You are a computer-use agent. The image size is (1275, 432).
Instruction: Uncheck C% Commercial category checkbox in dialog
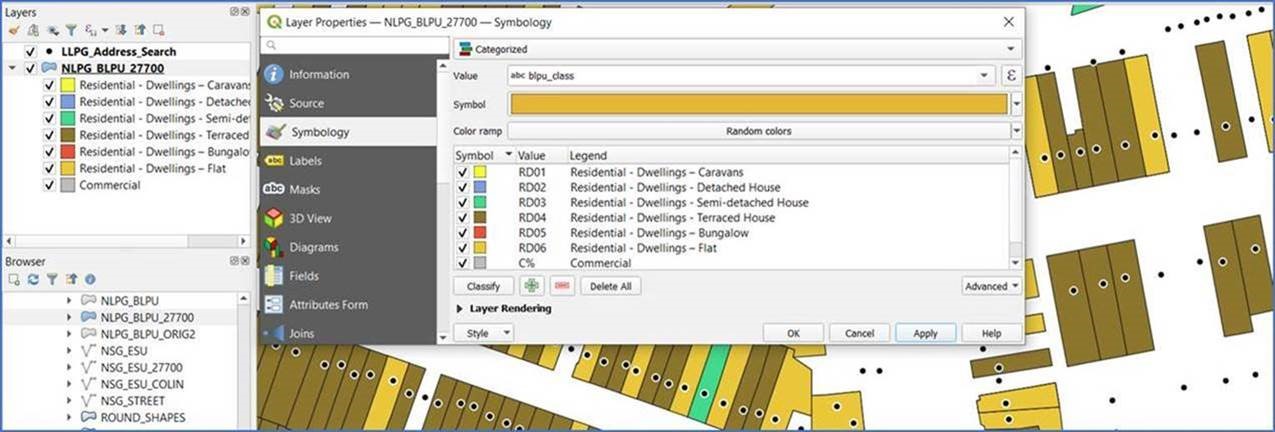point(462,263)
